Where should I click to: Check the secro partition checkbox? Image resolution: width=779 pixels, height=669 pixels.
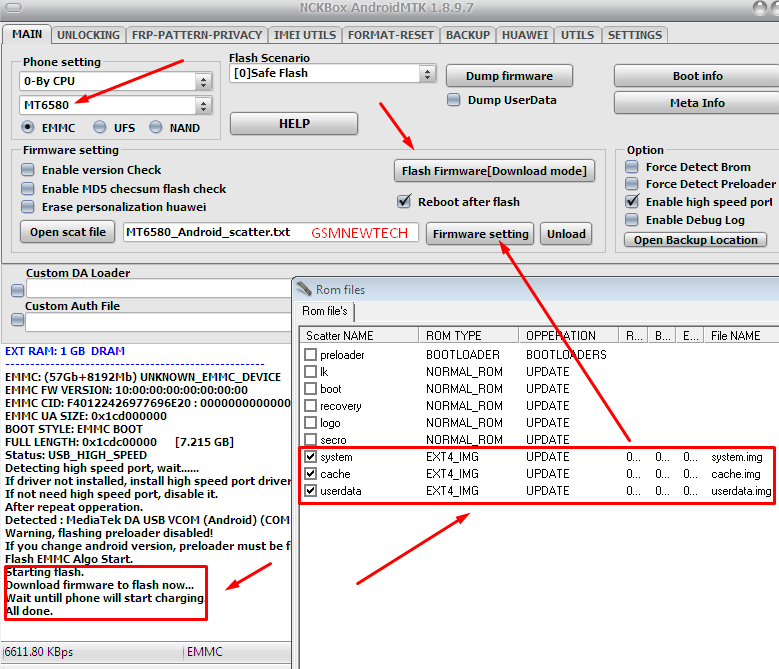pos(311,440)
